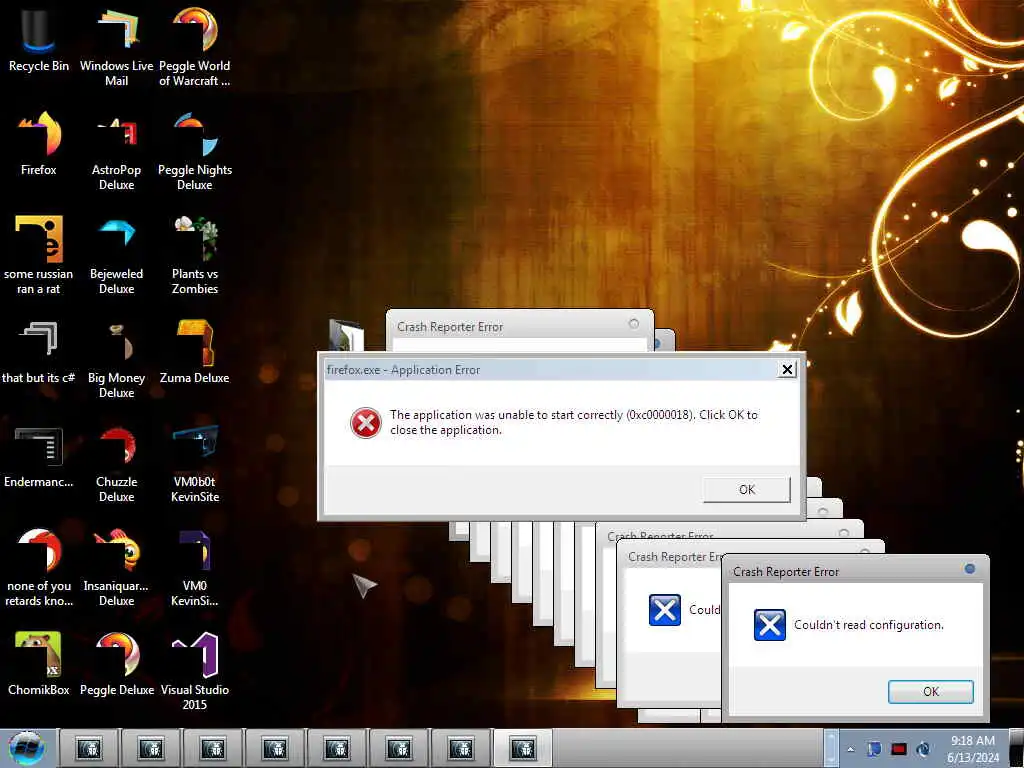Click the Peggle Nights Deluxe shortcut
This screenshot has width=1024, height=768.
[x=195, y=150]
